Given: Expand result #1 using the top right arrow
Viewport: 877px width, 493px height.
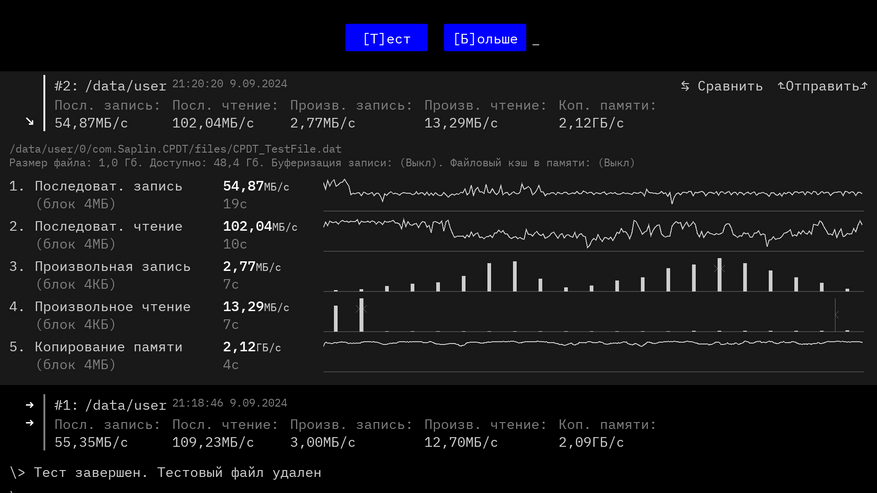Looking at the screenshot, I should pyautogui.click(x=30, y=405).
